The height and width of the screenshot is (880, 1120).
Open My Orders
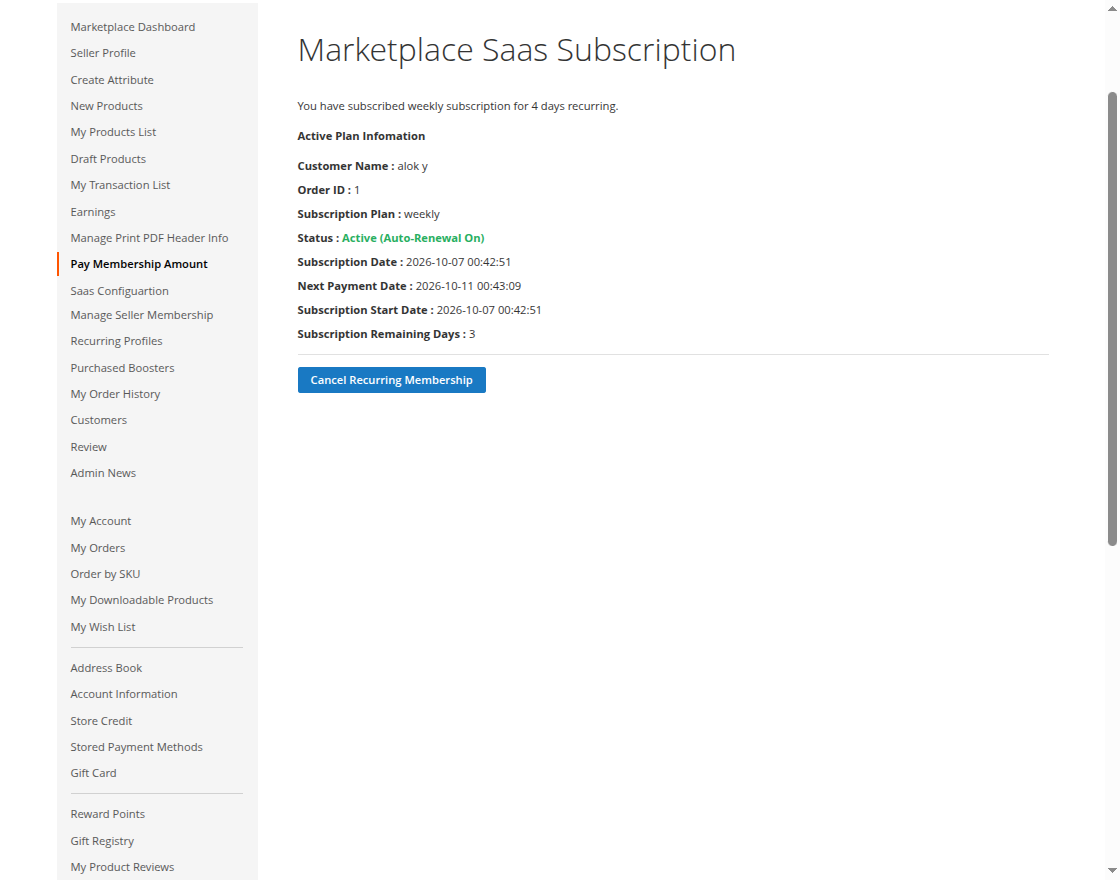pos(98,548)
